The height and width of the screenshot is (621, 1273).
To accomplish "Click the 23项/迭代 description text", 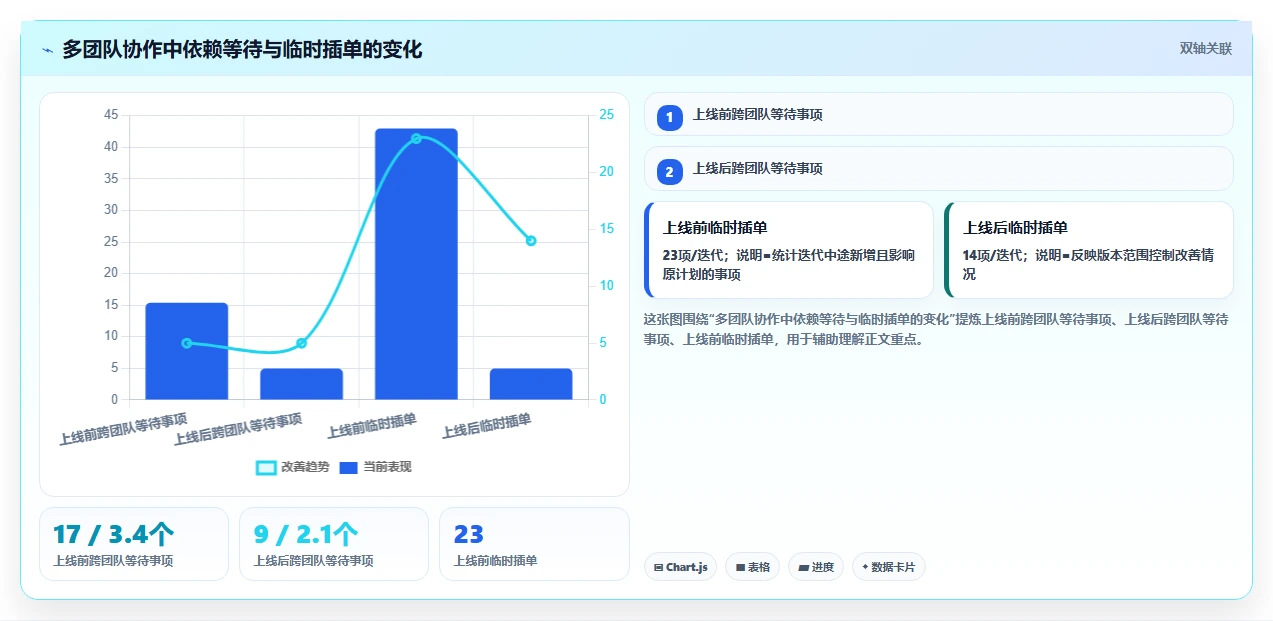I will pyautogui.click(x=788, y=264).
